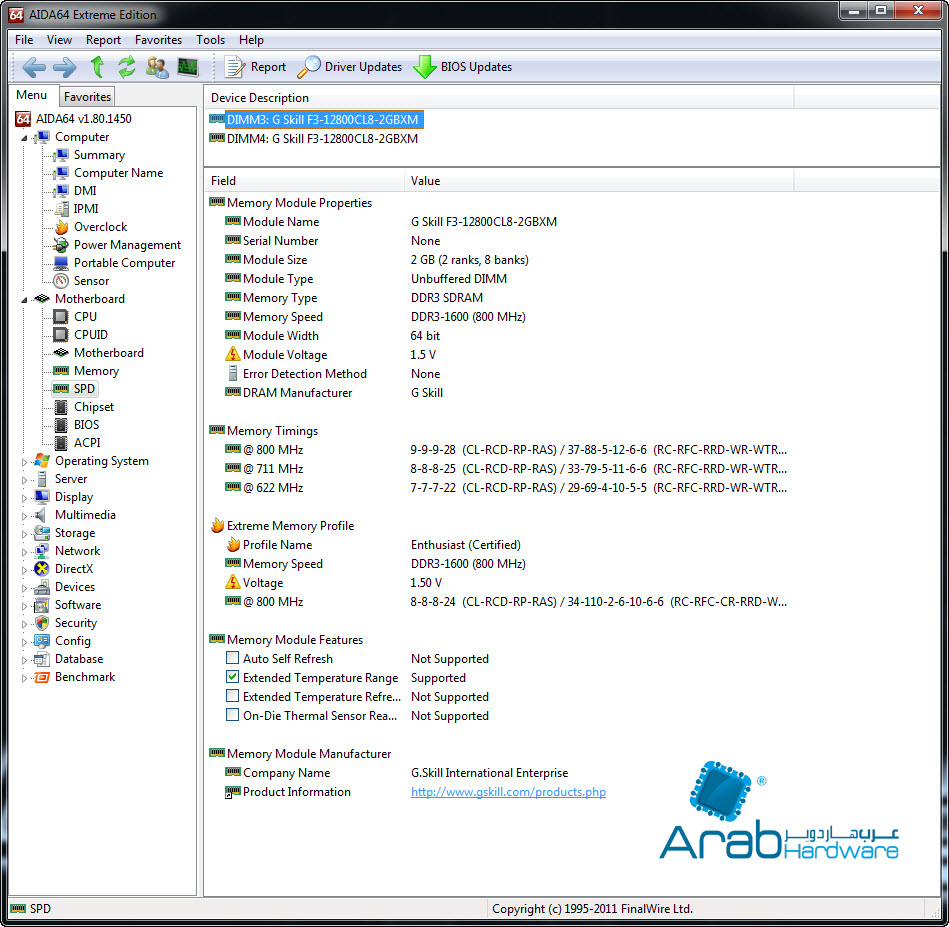Screen dimensions: 949x927
Task: Select the Memory item under Motherboard
Action: point(96,371)
